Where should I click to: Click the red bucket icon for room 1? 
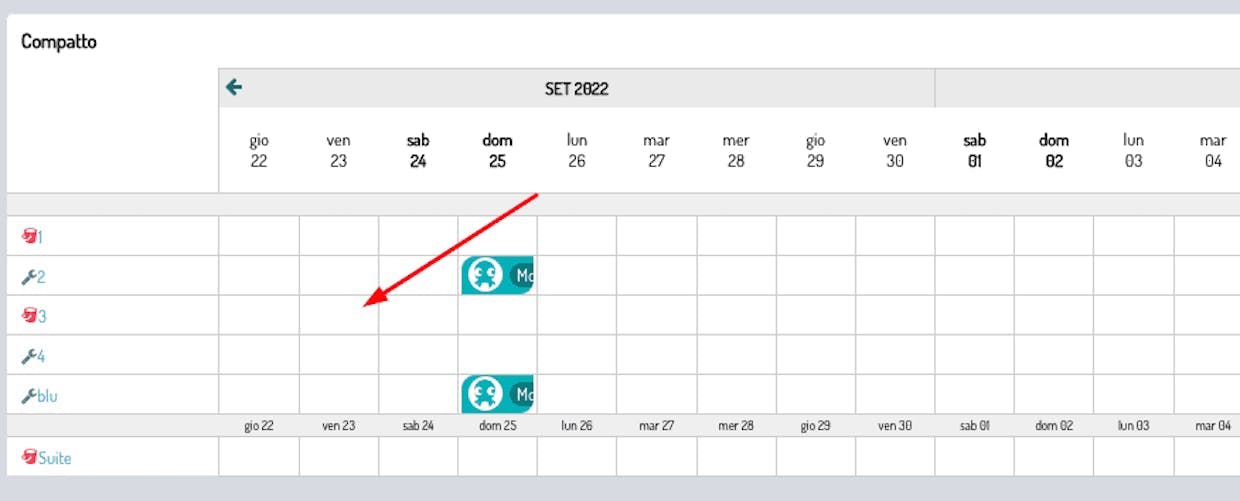(x=28, y=237)
